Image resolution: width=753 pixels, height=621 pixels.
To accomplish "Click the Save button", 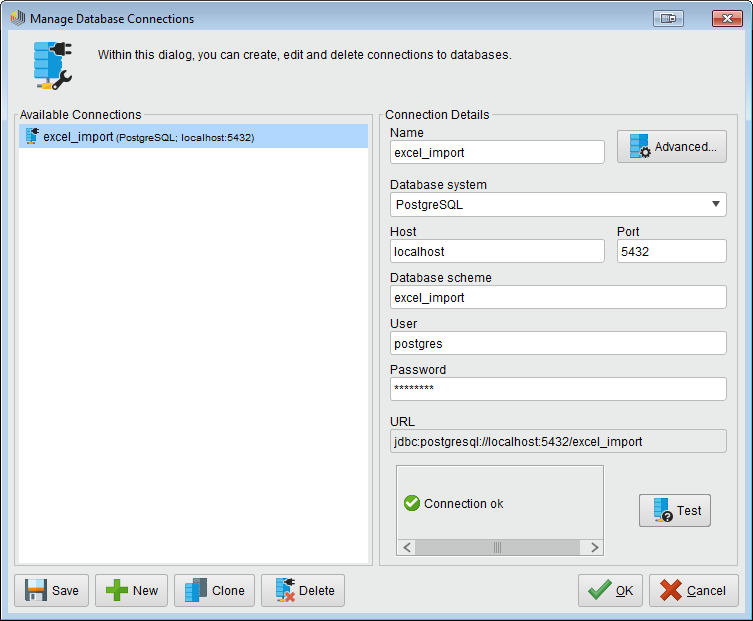I will click(51, 590).
